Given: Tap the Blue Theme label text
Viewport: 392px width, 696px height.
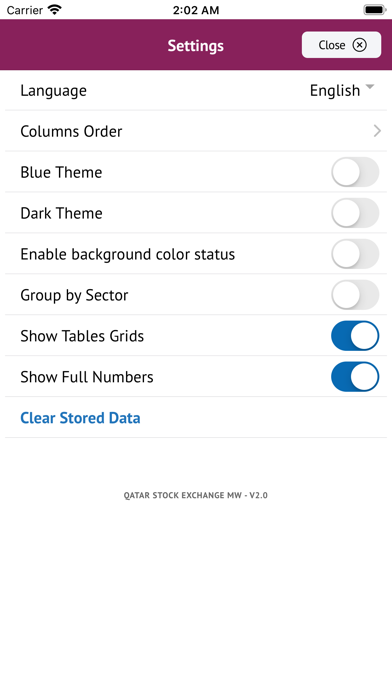Looking at the screenshot, I should click(x=61, y=172).
